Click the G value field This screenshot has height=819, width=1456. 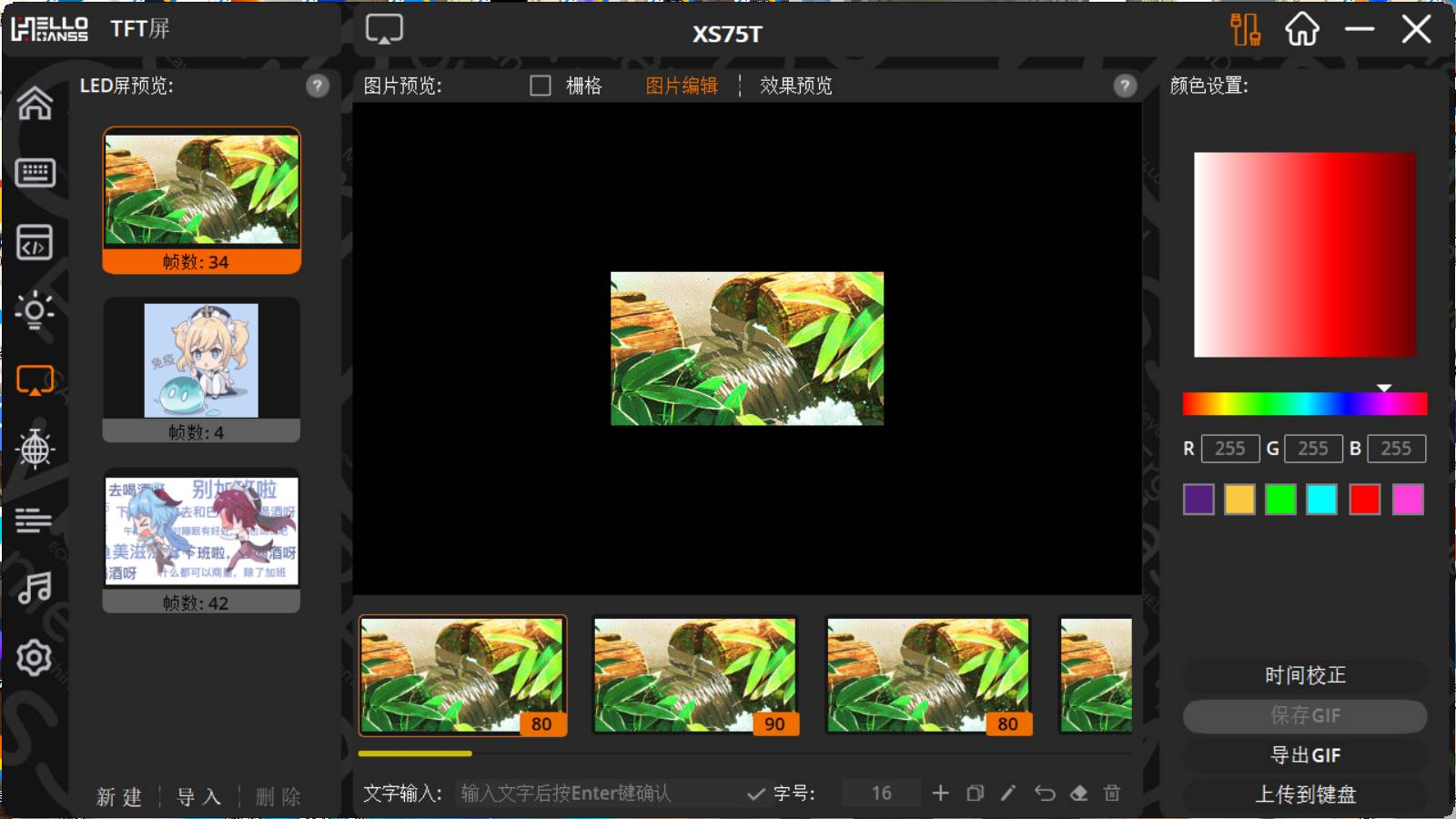(x=1313, y=449)
